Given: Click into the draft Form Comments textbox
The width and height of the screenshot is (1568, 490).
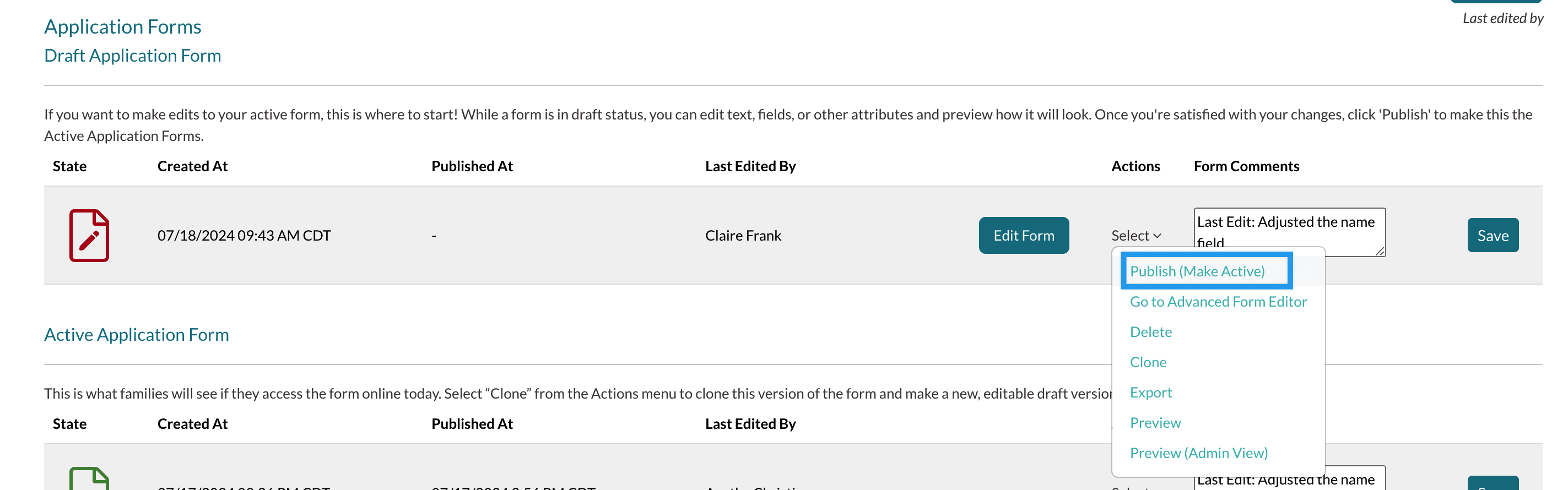Looking at the screenshot, I should (1284, 228).
